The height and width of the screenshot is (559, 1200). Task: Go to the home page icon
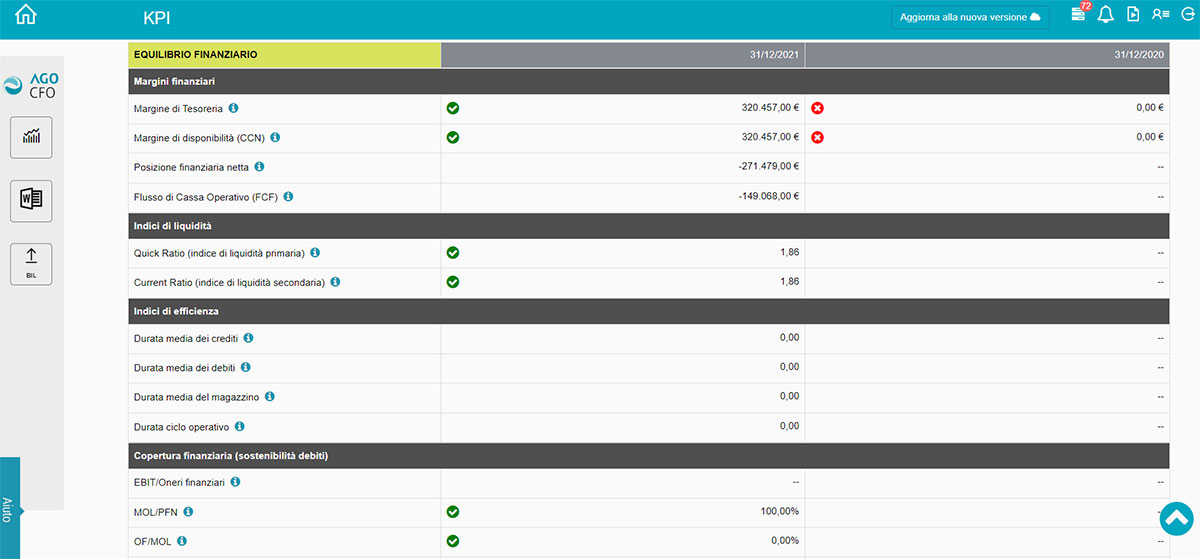[26, 15]
